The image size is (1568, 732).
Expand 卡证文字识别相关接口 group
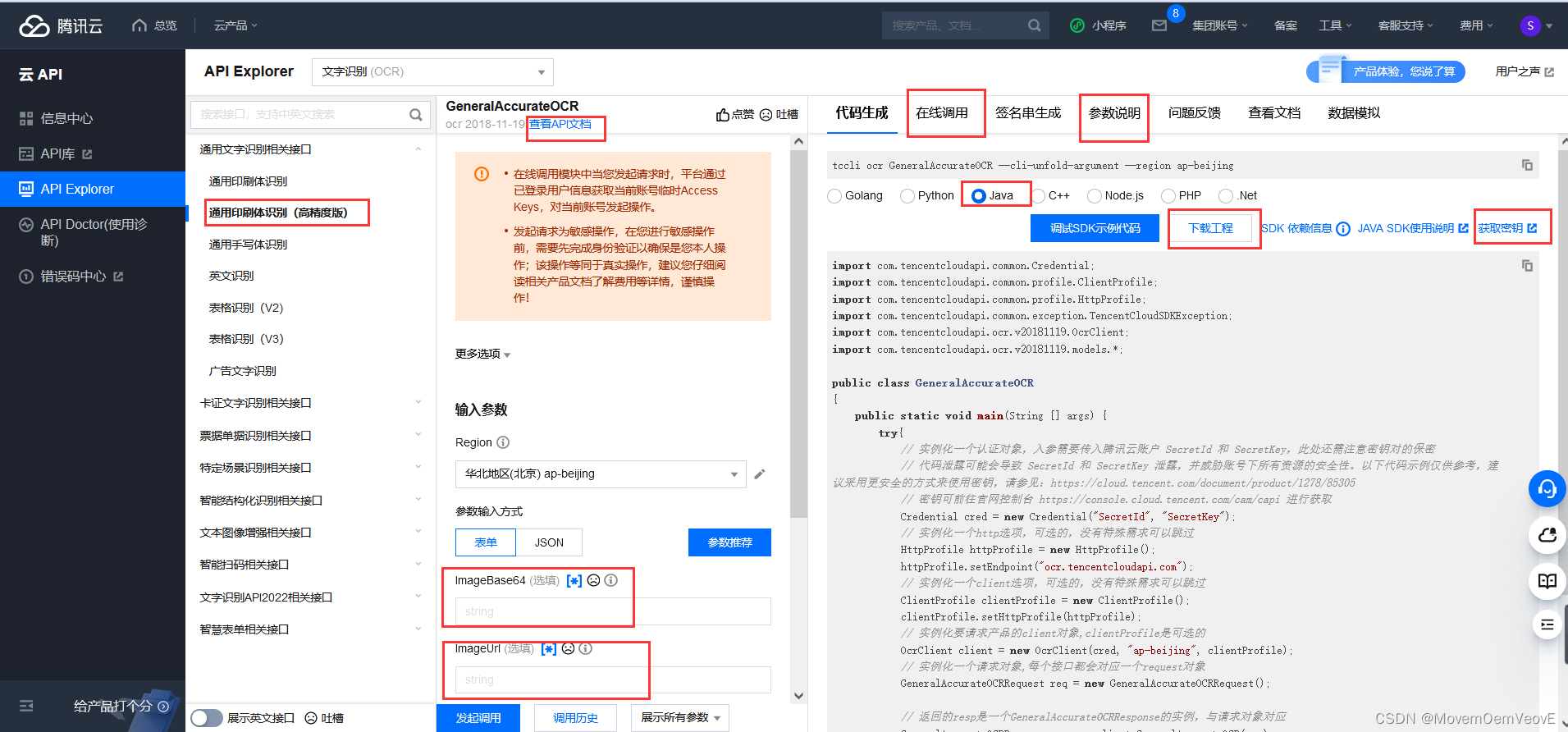(x=310, y=403)
